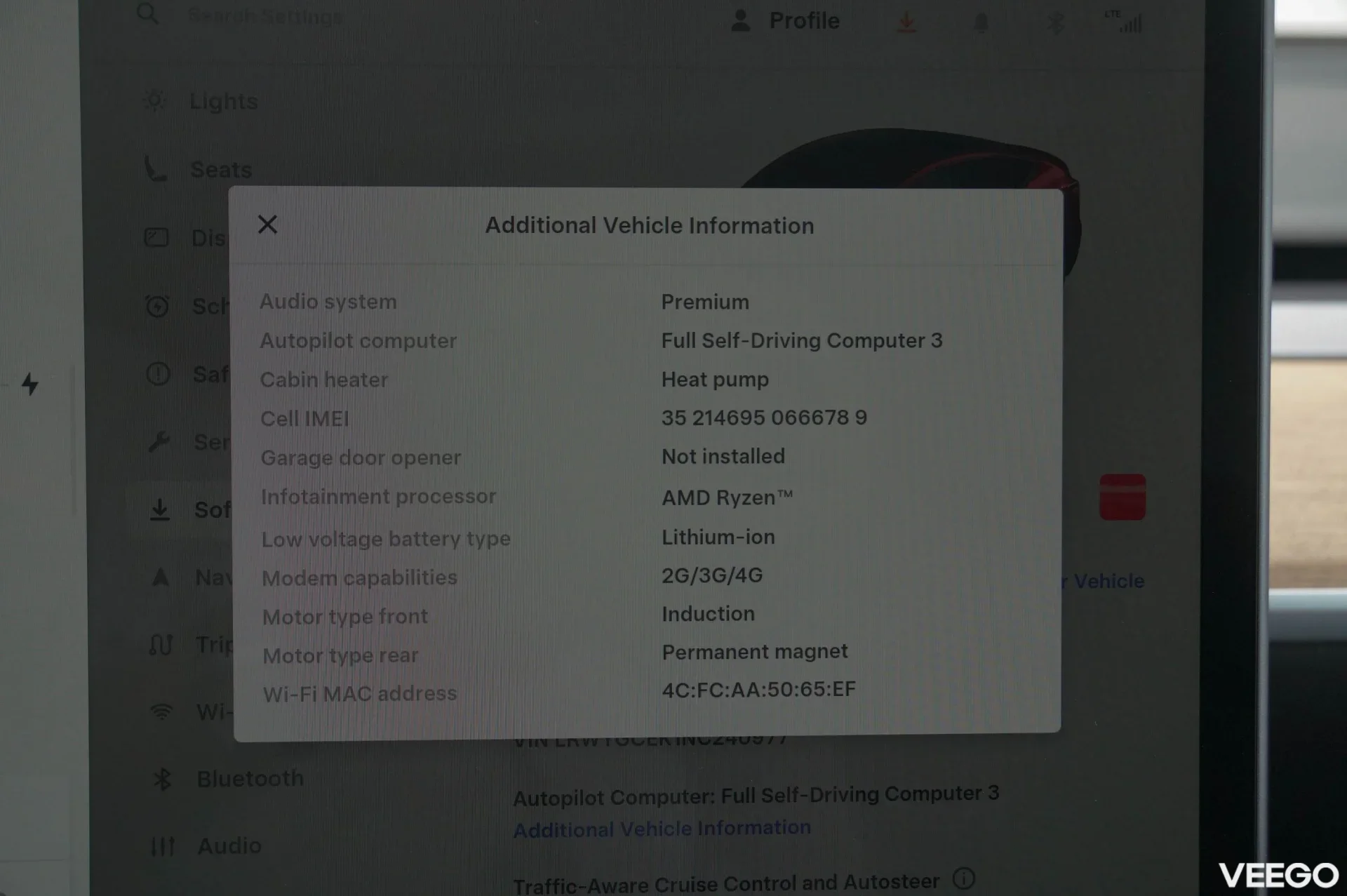Click the Service wrench icon

tap(159, 442)
